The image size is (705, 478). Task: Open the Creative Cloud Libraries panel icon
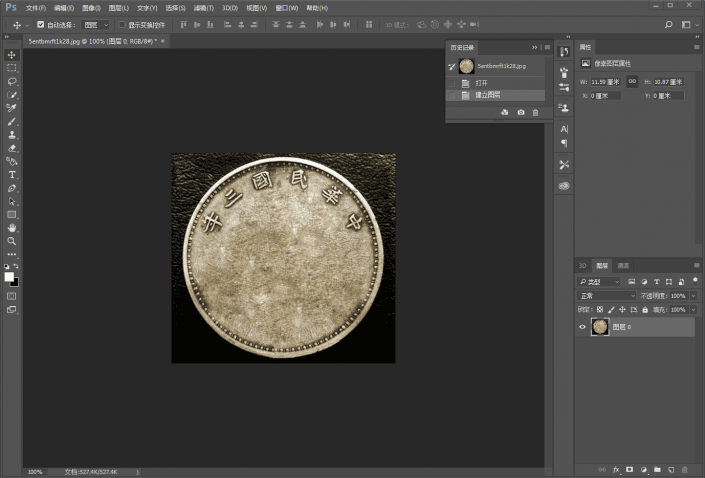click(x=564, y=186)
